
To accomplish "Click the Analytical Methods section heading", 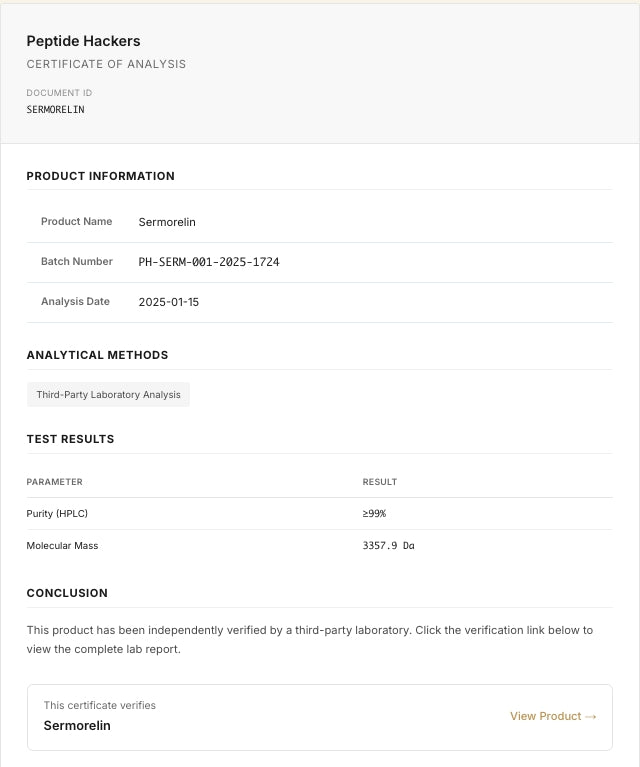I will pyautogui.click(x=97, y=355).
